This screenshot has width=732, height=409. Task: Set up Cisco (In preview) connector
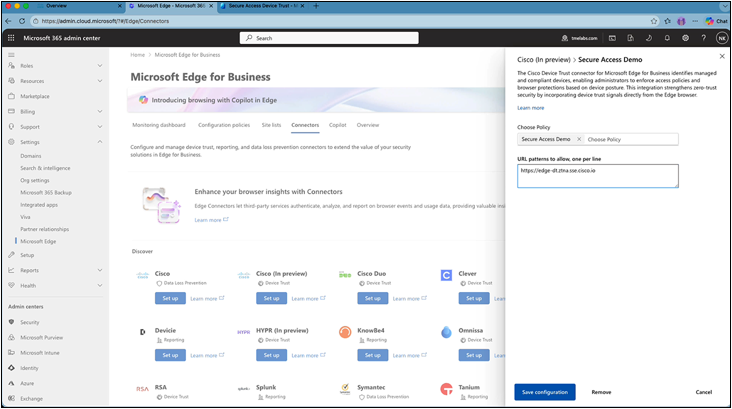point(271,298)
